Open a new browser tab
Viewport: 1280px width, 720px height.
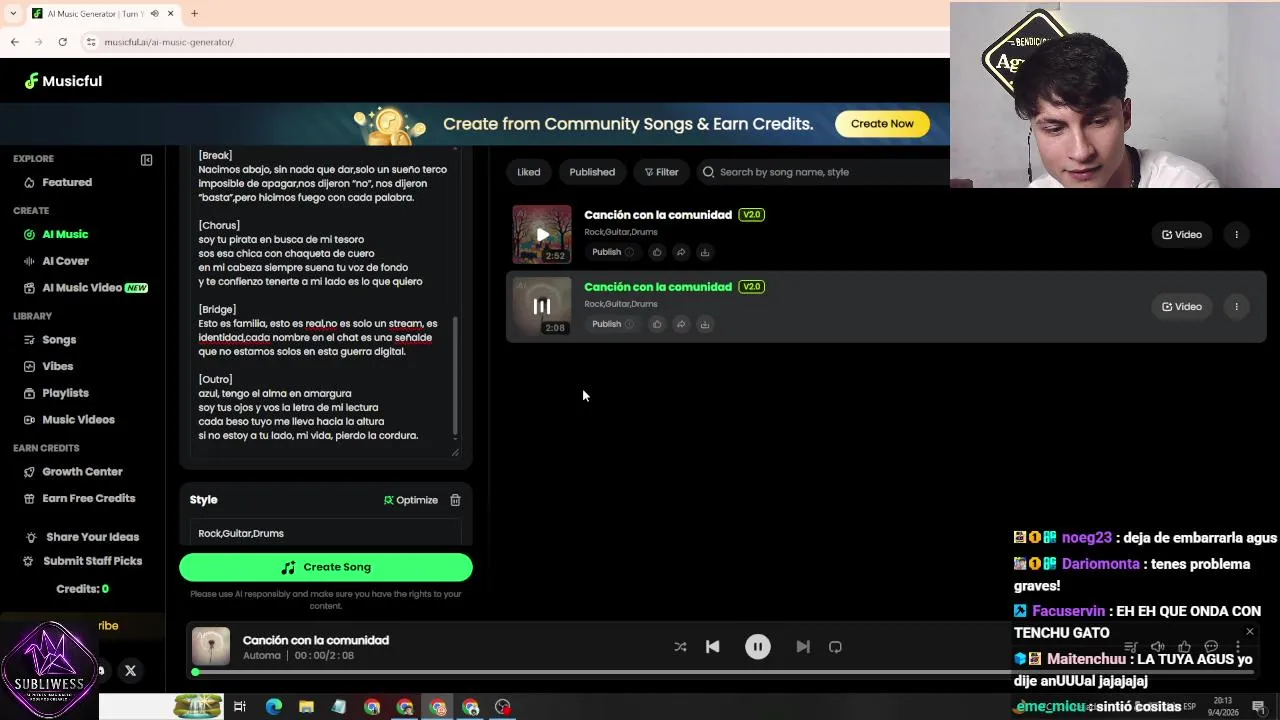click(x=194, y=14)
